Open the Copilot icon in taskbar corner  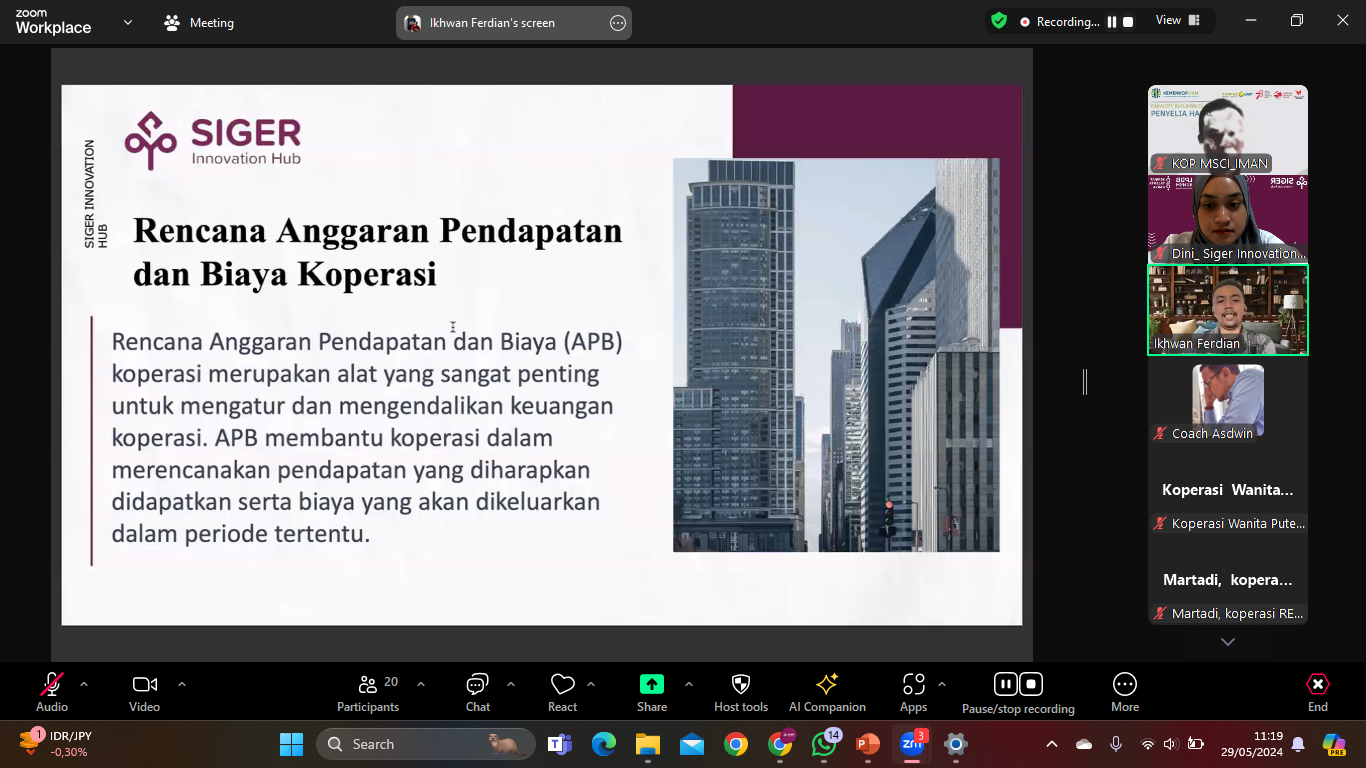click(x=1334, y=744)
